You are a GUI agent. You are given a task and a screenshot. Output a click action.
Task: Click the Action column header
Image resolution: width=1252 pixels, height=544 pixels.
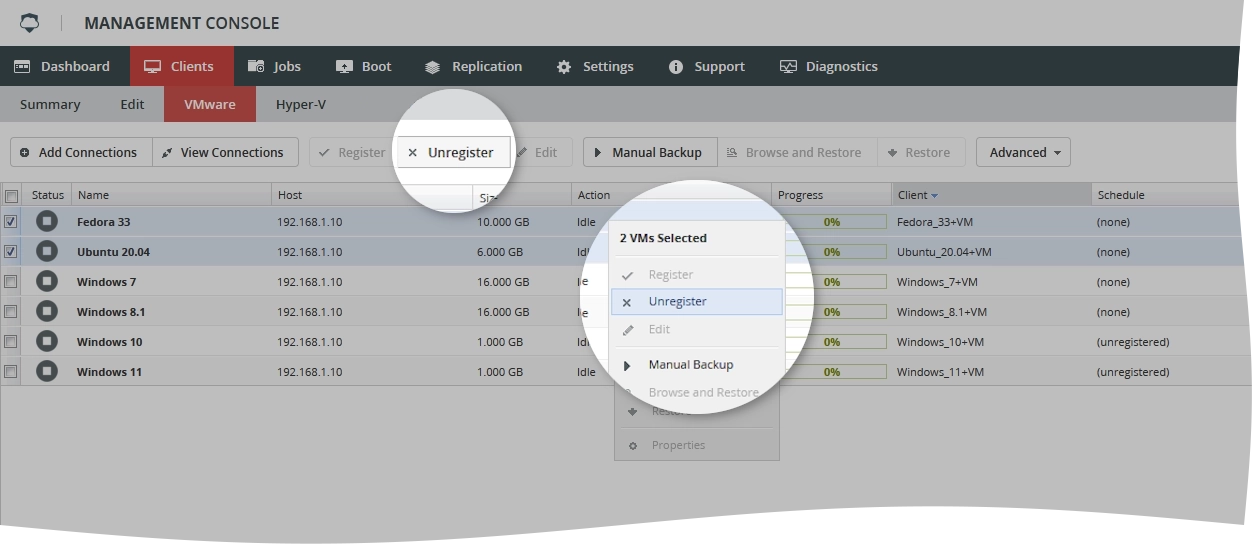point(671,195)
